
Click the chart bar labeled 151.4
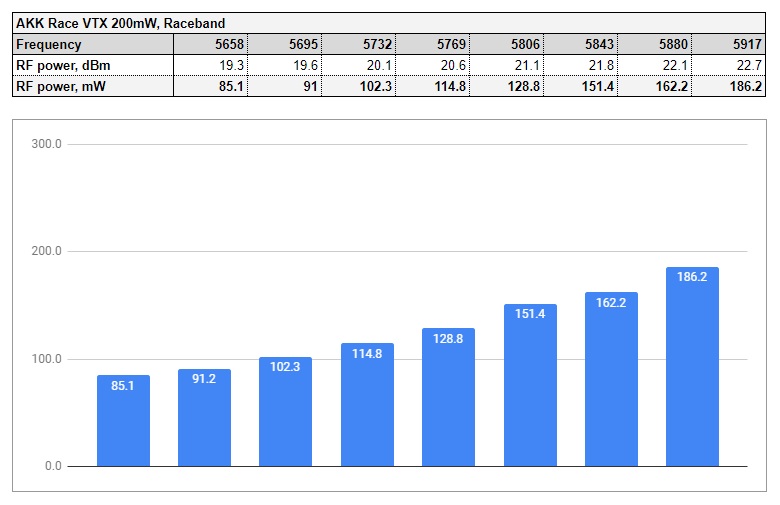pos(530,386)
